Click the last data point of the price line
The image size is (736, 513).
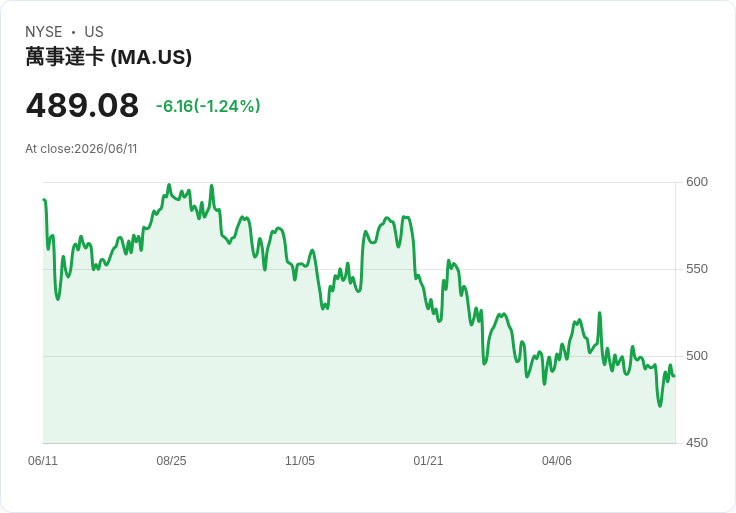click(675, 376)
